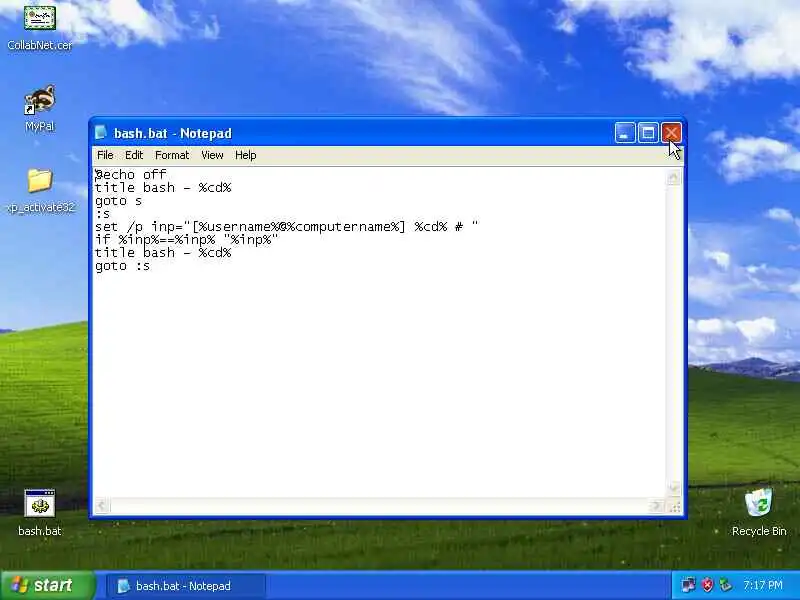
Task: Click the network computers tray icon
Action: coord(688,585)
